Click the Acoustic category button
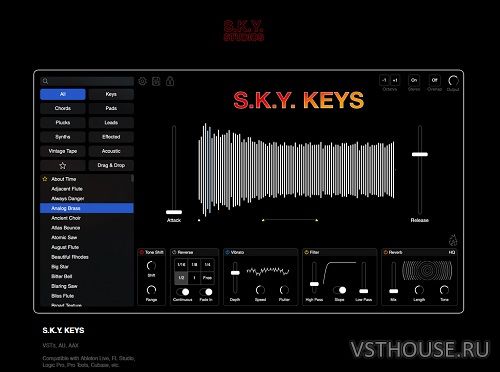Image resolution: width=500 pixels, height=372 pixels. pos(111,151)
